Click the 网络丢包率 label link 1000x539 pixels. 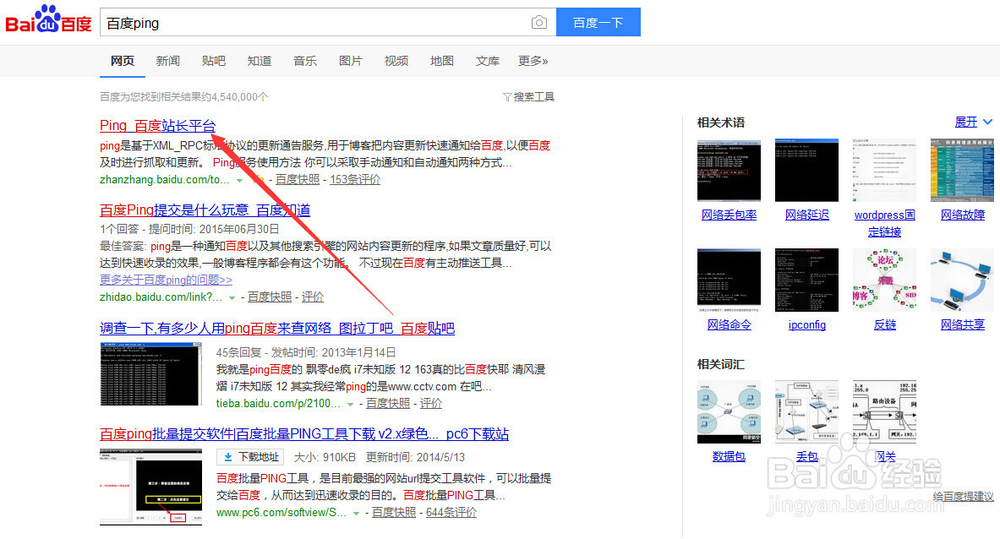pyautogui.click(x=729, y=216)
